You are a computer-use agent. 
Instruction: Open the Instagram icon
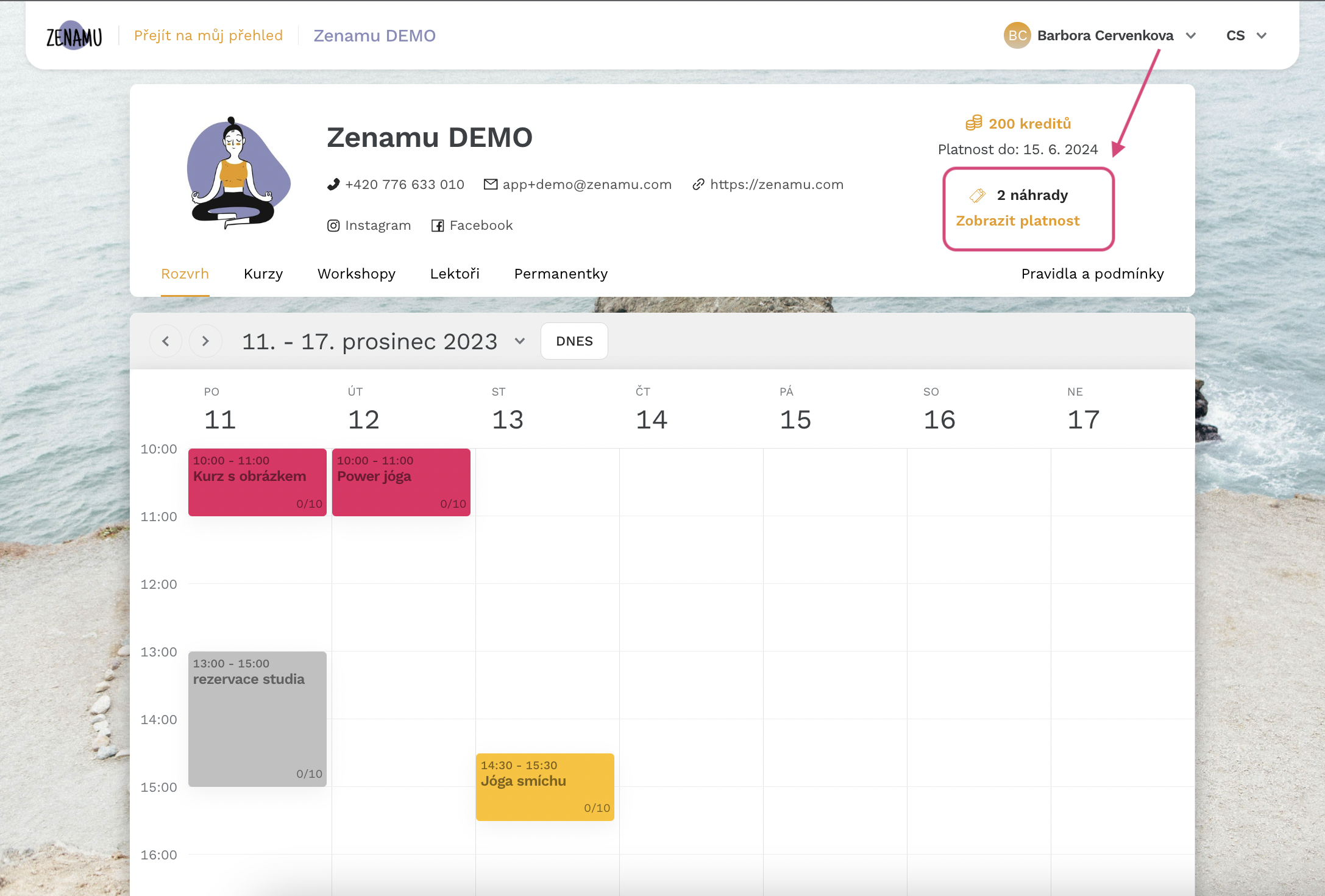point(333,226)
